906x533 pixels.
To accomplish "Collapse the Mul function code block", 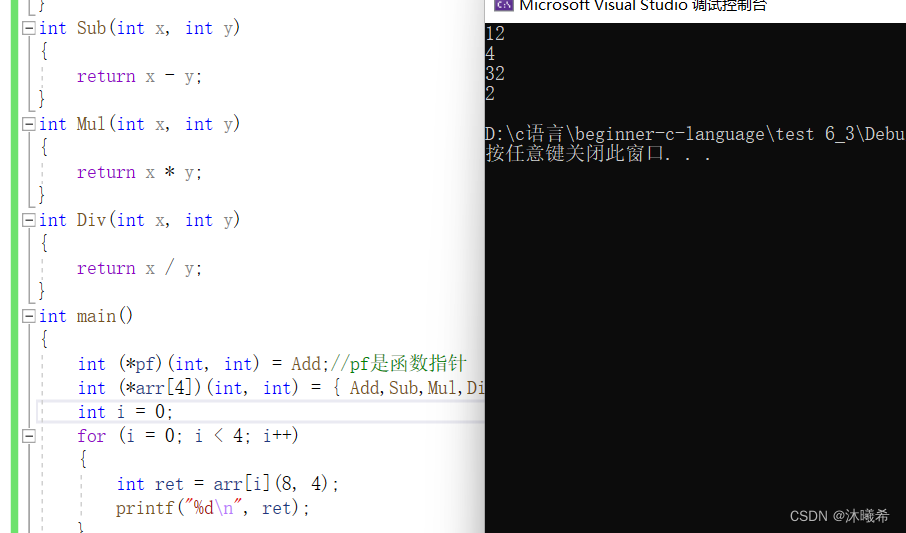I will (28, 124).
